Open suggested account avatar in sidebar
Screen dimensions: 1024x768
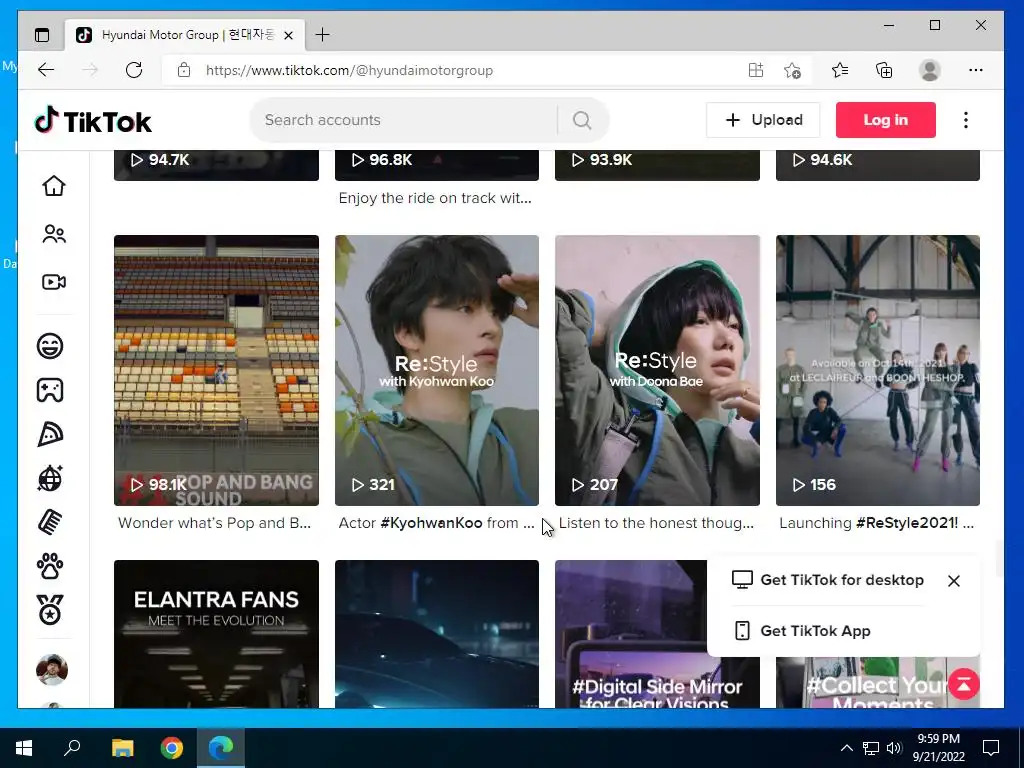tap(52, 669)
